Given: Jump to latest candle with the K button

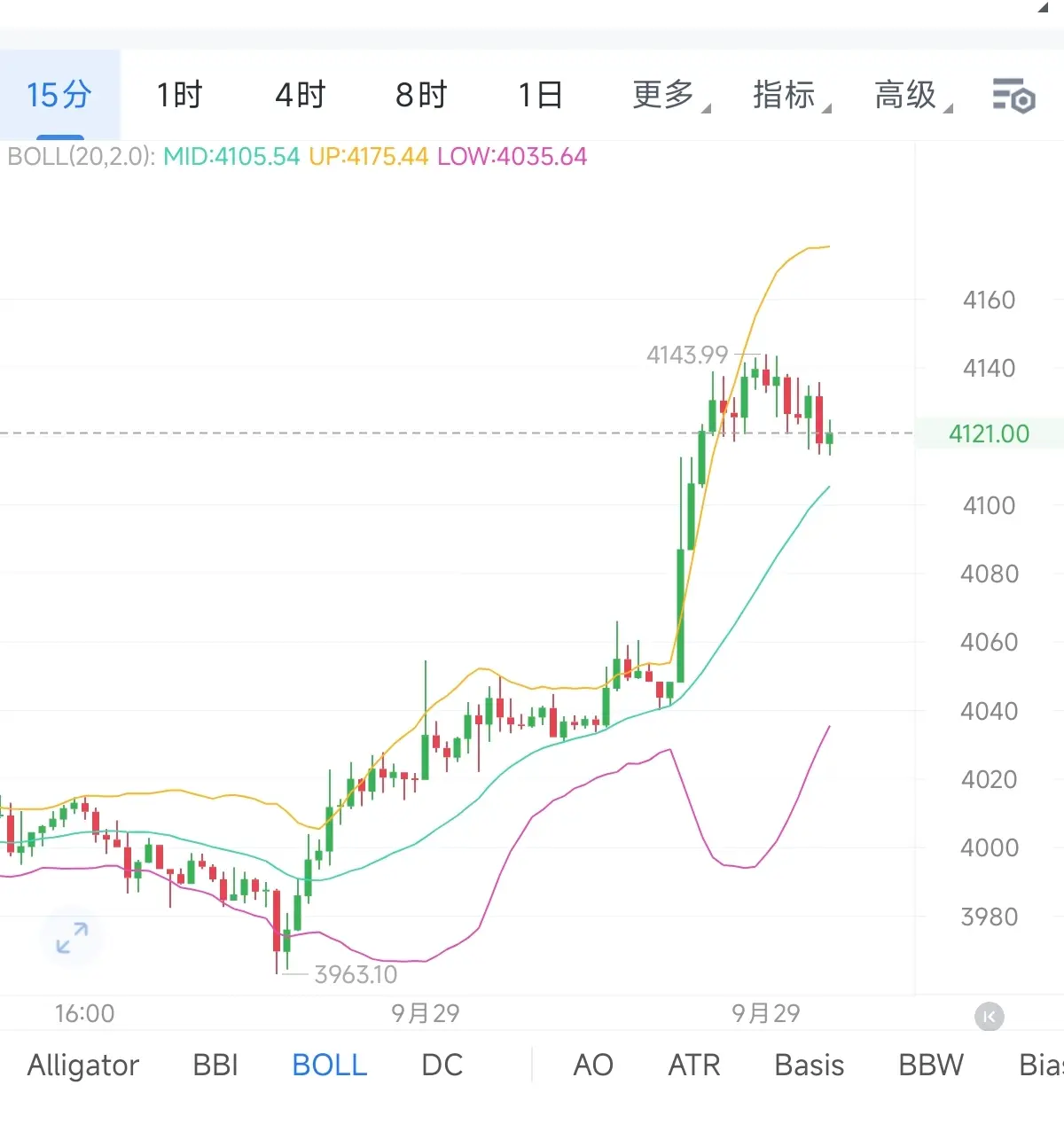Looking at the screenshot, I should coord(990,1016).
